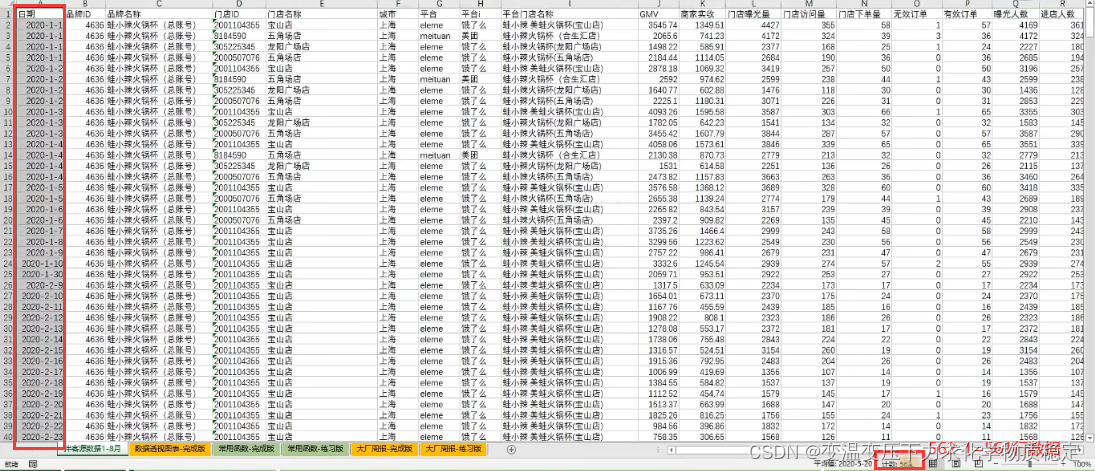Screen dimensions: 1095x471
Task: Select column A header
Action: [x=40, y=4]
